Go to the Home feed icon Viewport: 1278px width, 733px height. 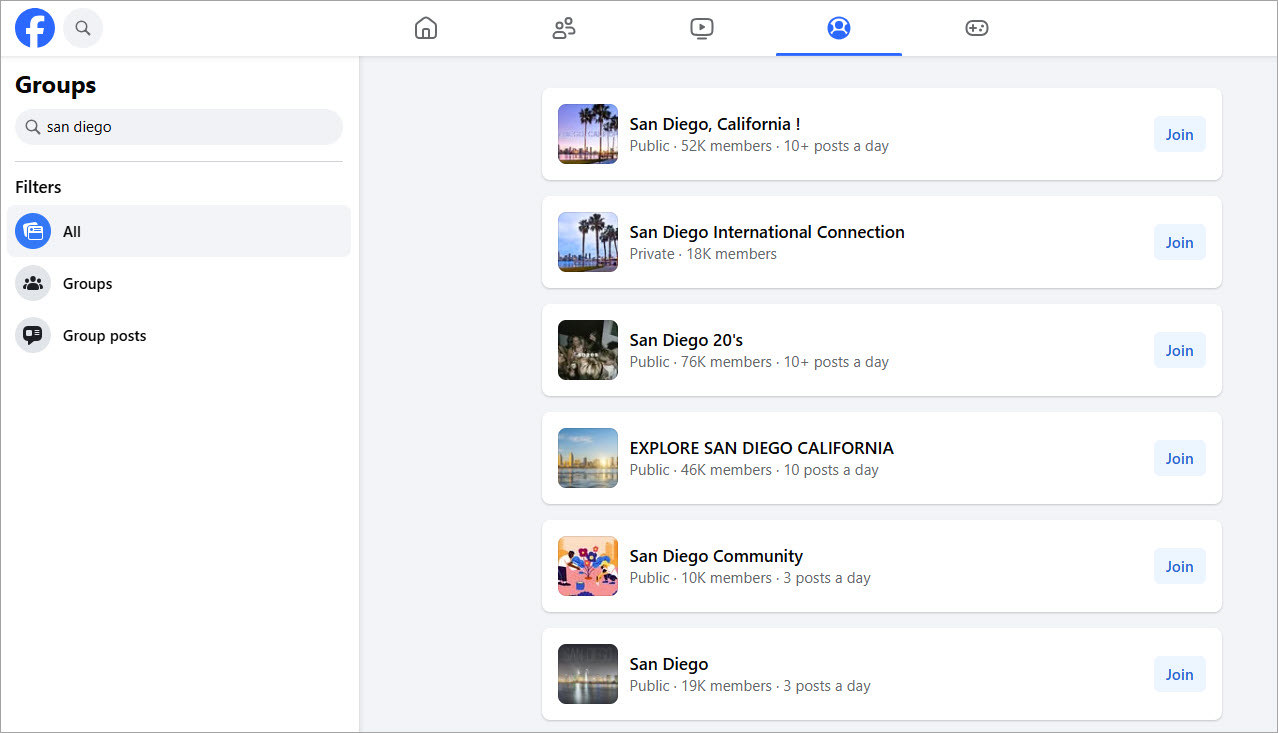pyautogui.click(x=426, y=28)
